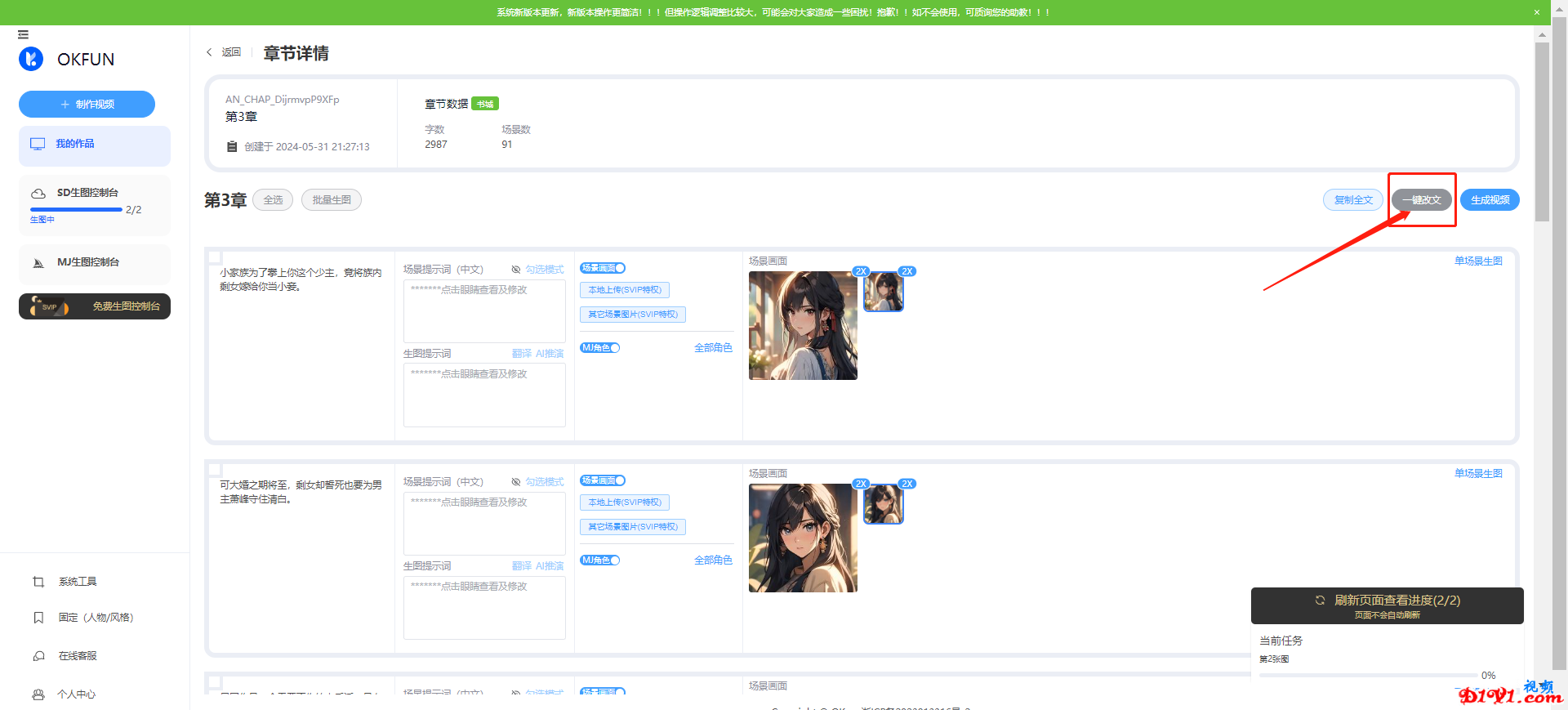
Task: Select first scene's small thumbnail image
Action: click(884, 292)
